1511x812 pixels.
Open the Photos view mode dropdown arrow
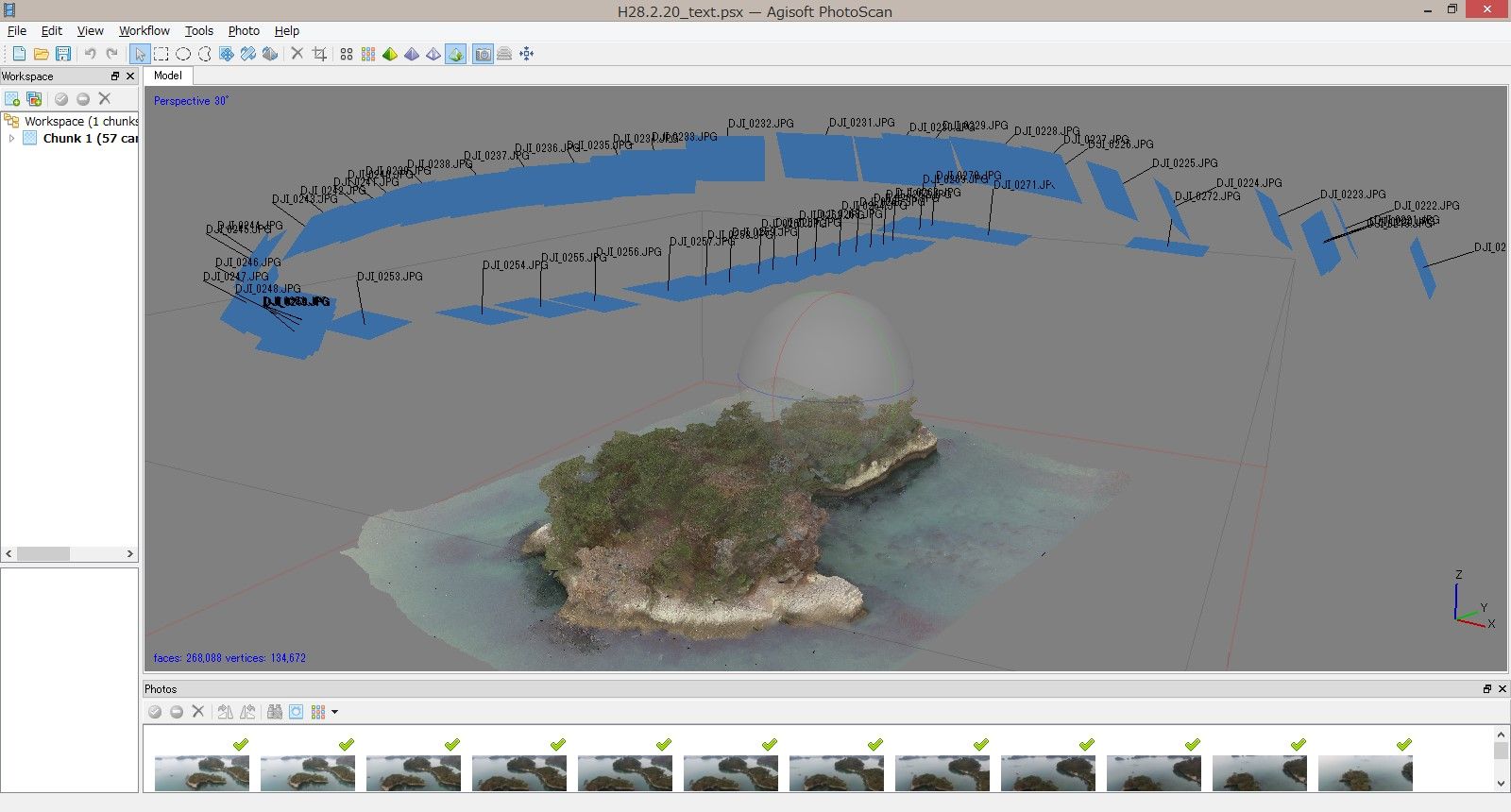pos(334,712)
